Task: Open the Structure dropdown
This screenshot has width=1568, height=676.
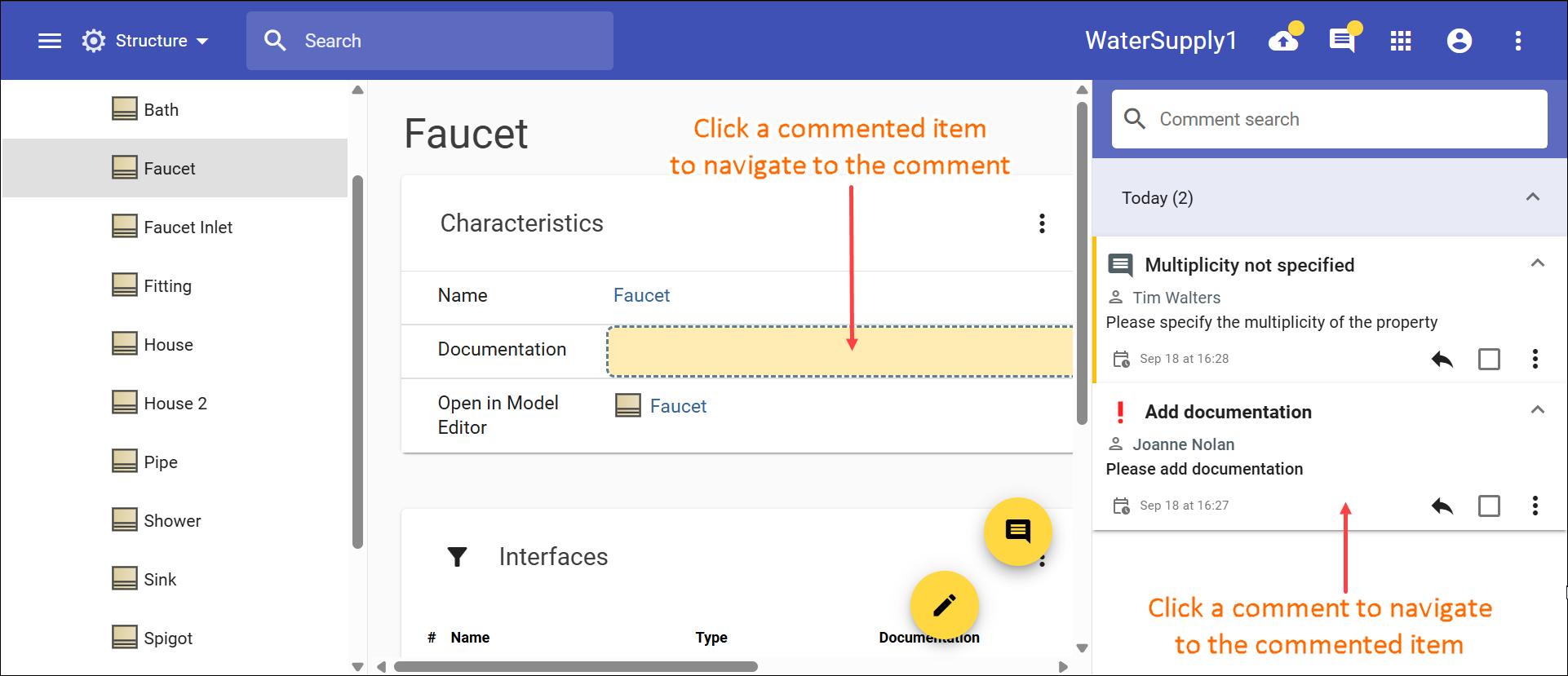Action: 147,41
